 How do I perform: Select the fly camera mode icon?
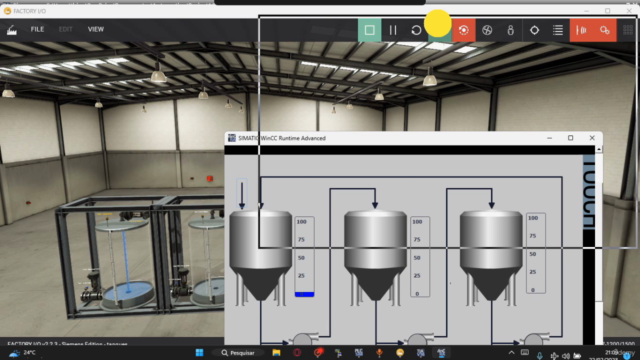[487, 30]
